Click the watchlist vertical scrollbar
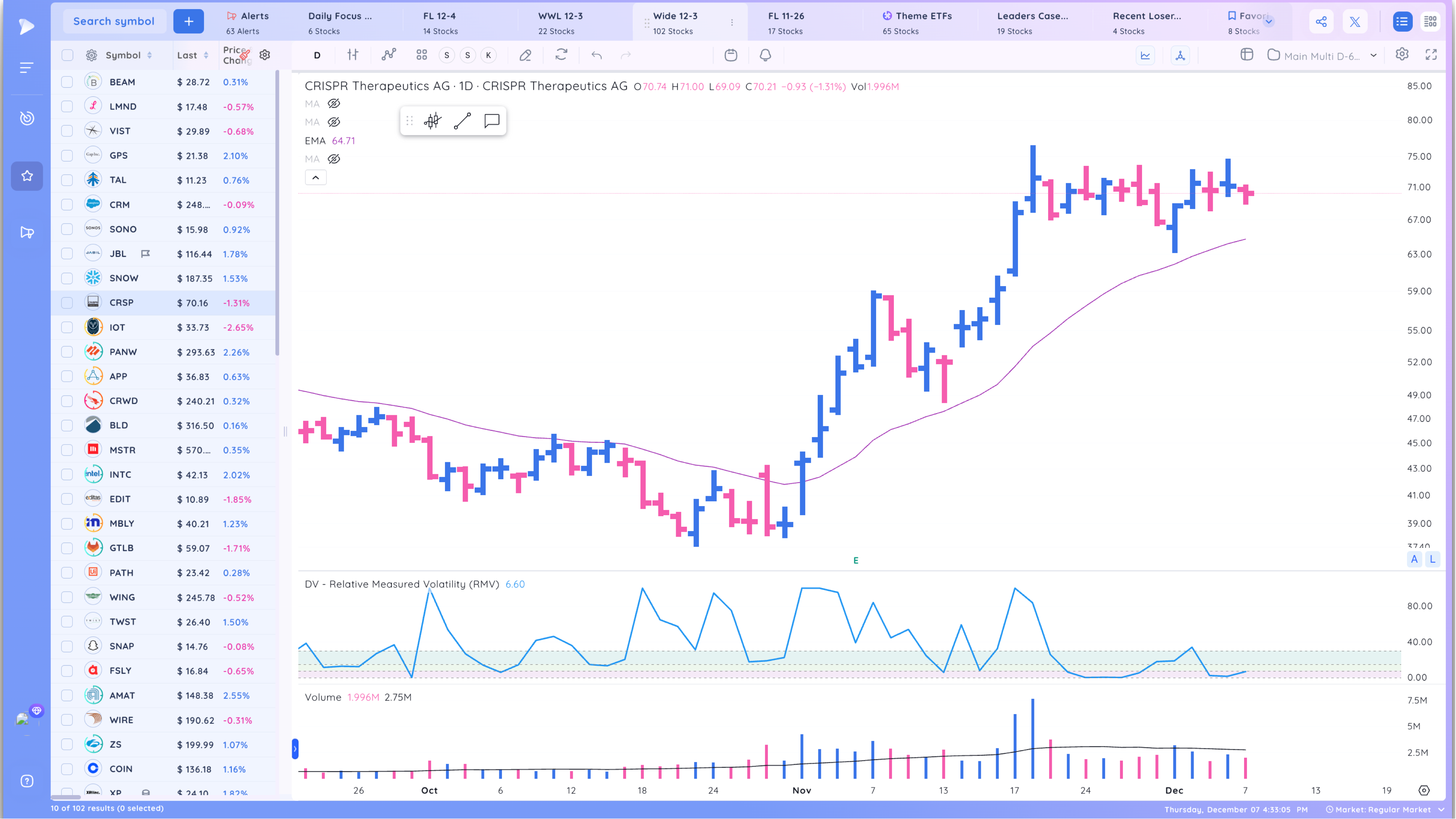This screenshot has height=819, width=1456. tap(277, 213)
